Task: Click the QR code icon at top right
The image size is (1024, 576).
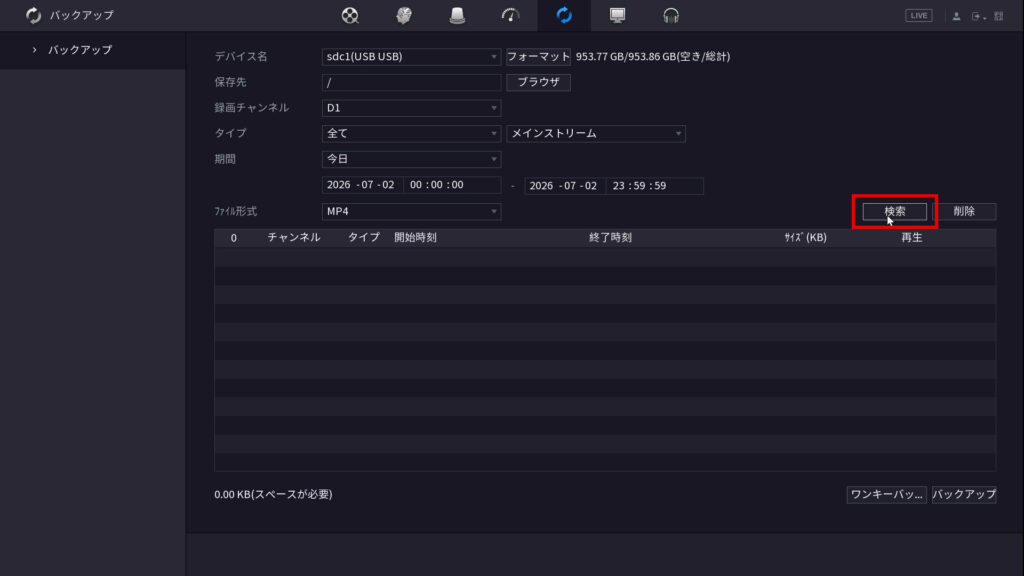Action: 999,16
